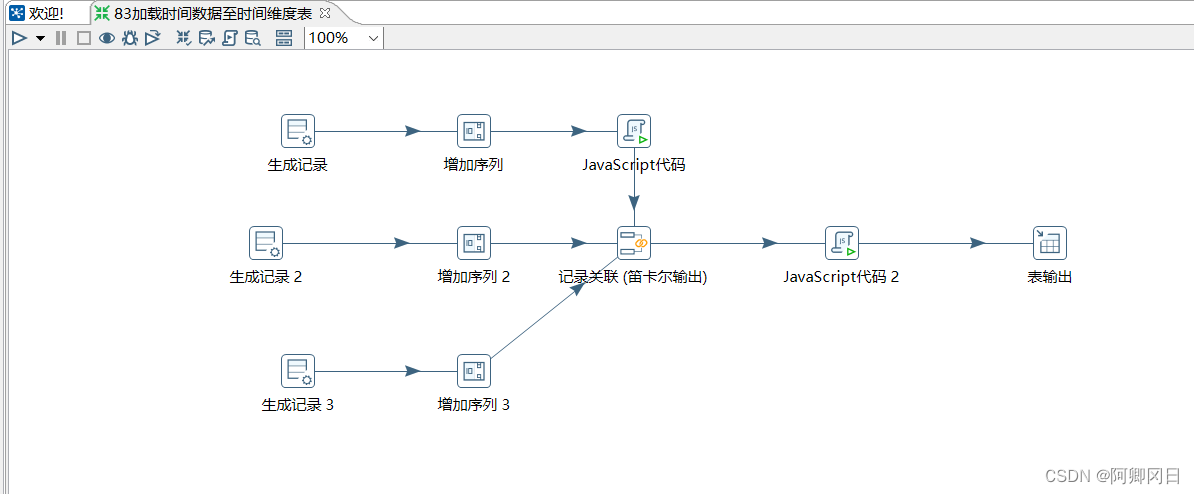Viewport: 1194px width, 494px height.
Task: Run the transformation with play button
Action: click(18, 38)
